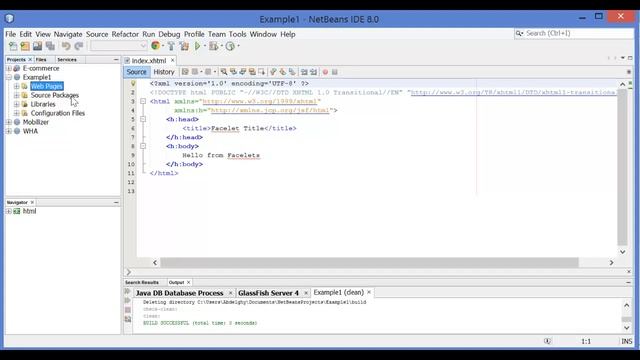Screen dimensions: 640x360
Task: Click the Shift Line Right editor icon
Action: (x=313, y=72)
